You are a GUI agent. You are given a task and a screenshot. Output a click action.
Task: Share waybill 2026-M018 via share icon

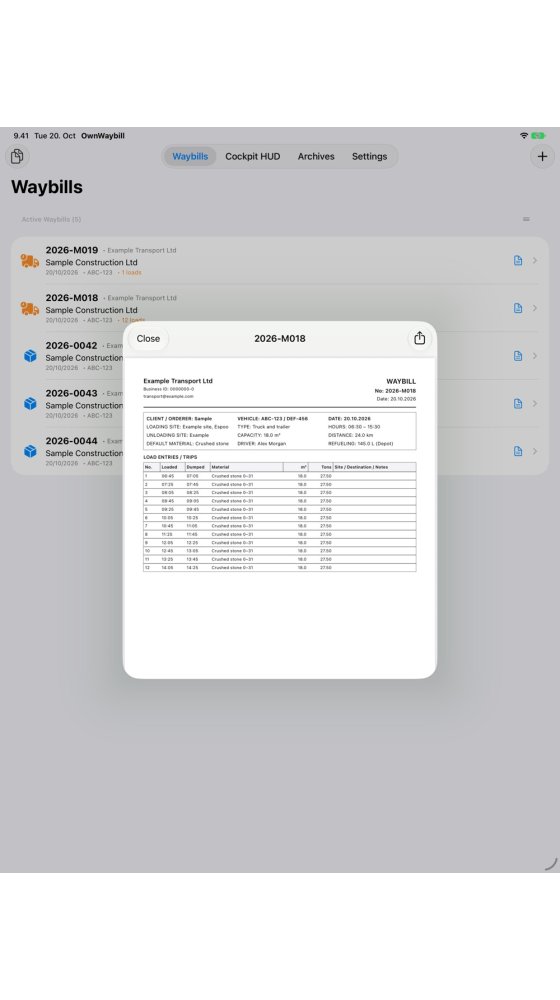pyautogui.click(x=419, y=339)
